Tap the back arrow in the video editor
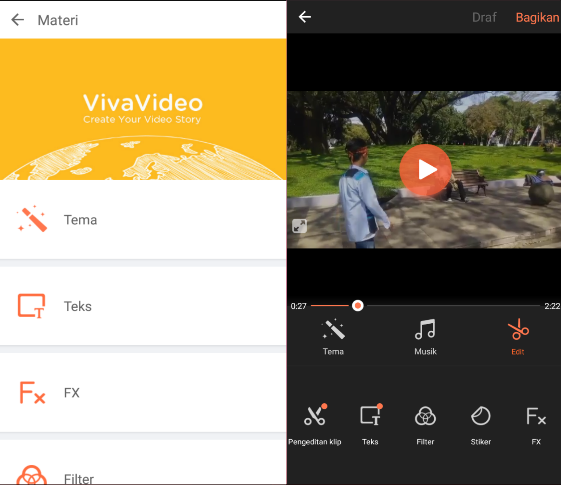 pyautogui.click(x=304, y=17)
